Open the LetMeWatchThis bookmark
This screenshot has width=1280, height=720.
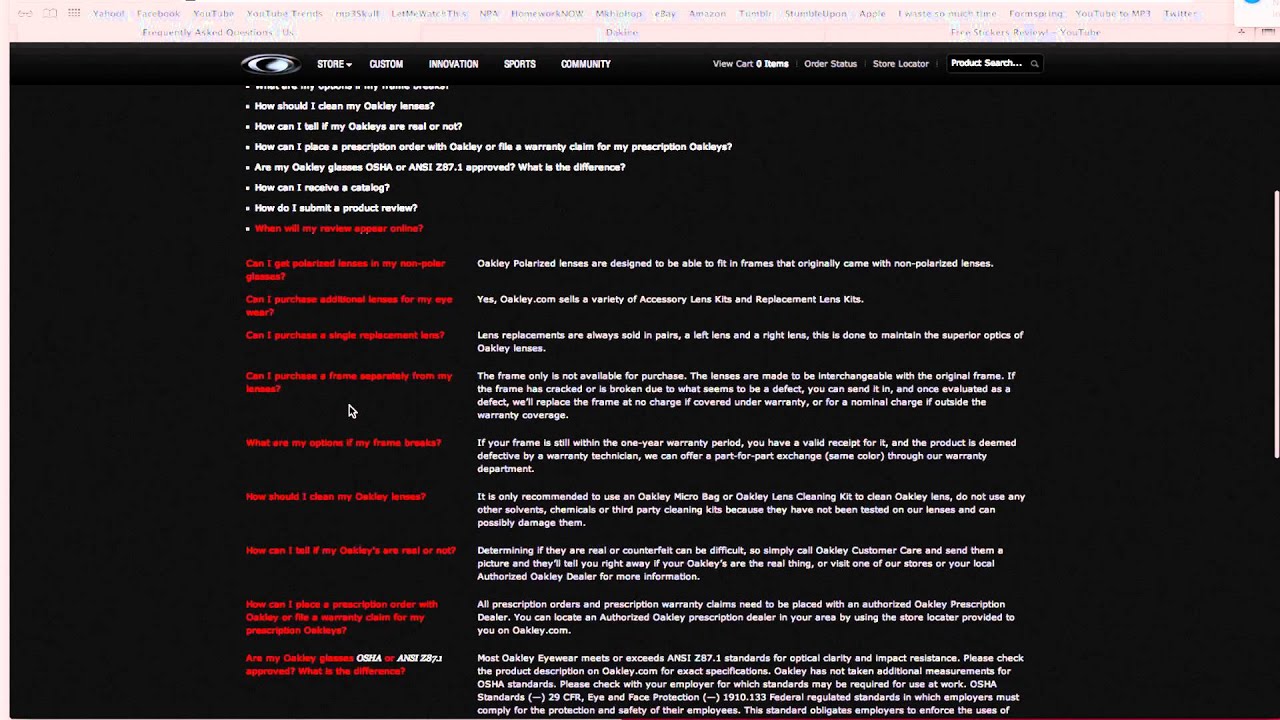pos(429,14)
